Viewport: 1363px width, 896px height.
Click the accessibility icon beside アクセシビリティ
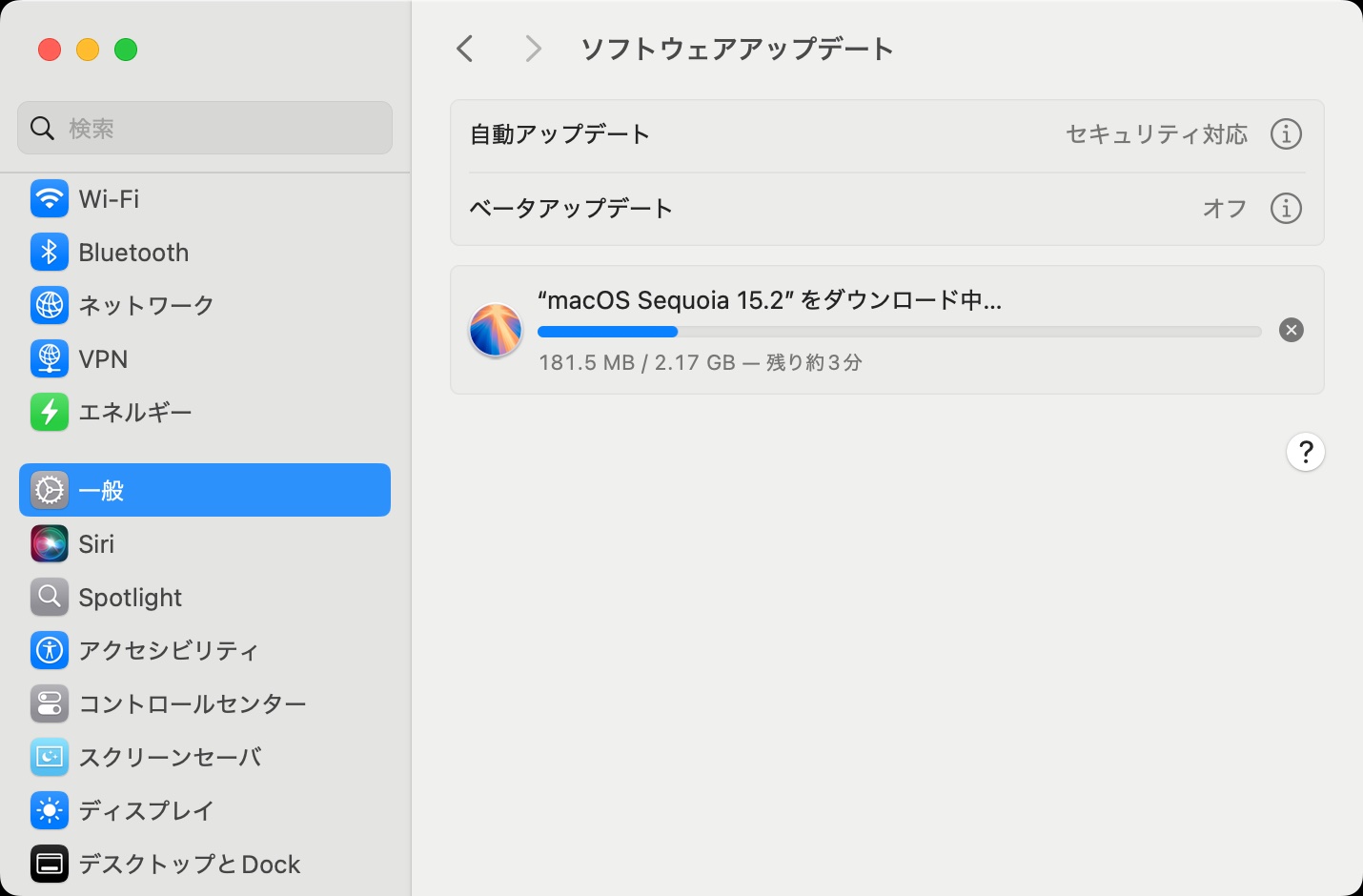pos(49,651)
